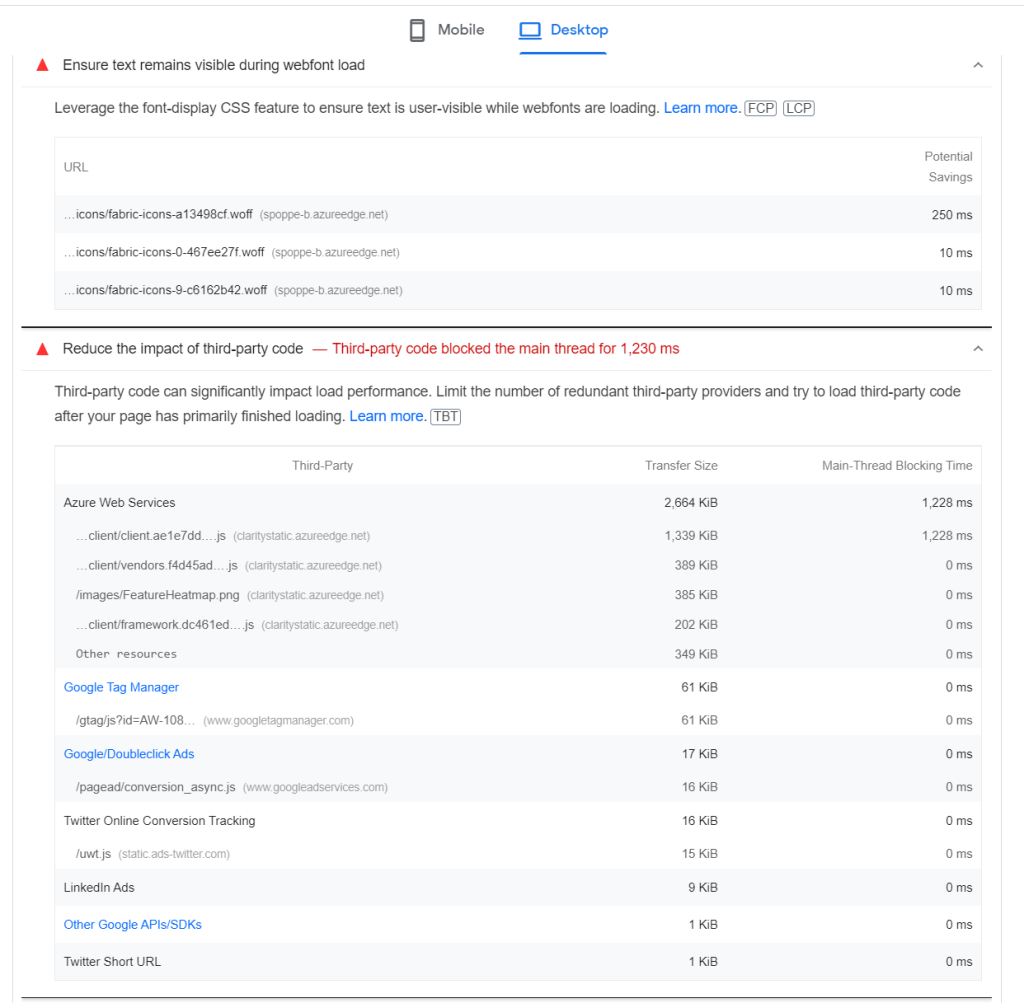This screenshot has height=1003, width=1024.
Task: Select the /uwt.js resource row
Action: pos(518,853)
